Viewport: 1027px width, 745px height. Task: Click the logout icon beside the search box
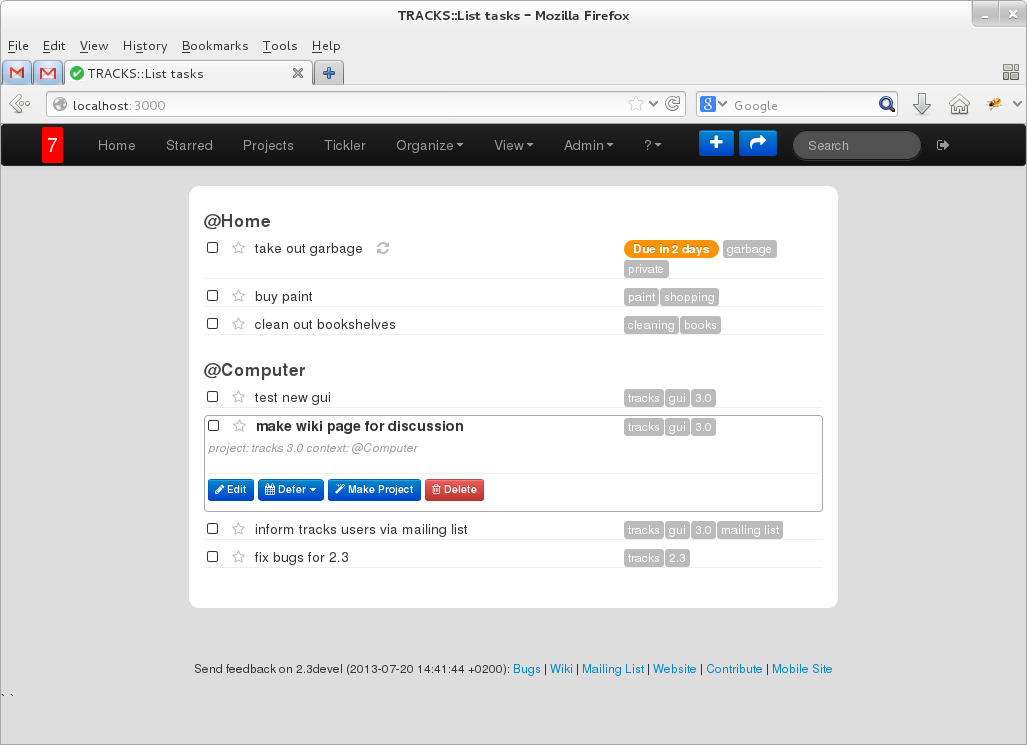pyautogui.click(x=942, y=145)
